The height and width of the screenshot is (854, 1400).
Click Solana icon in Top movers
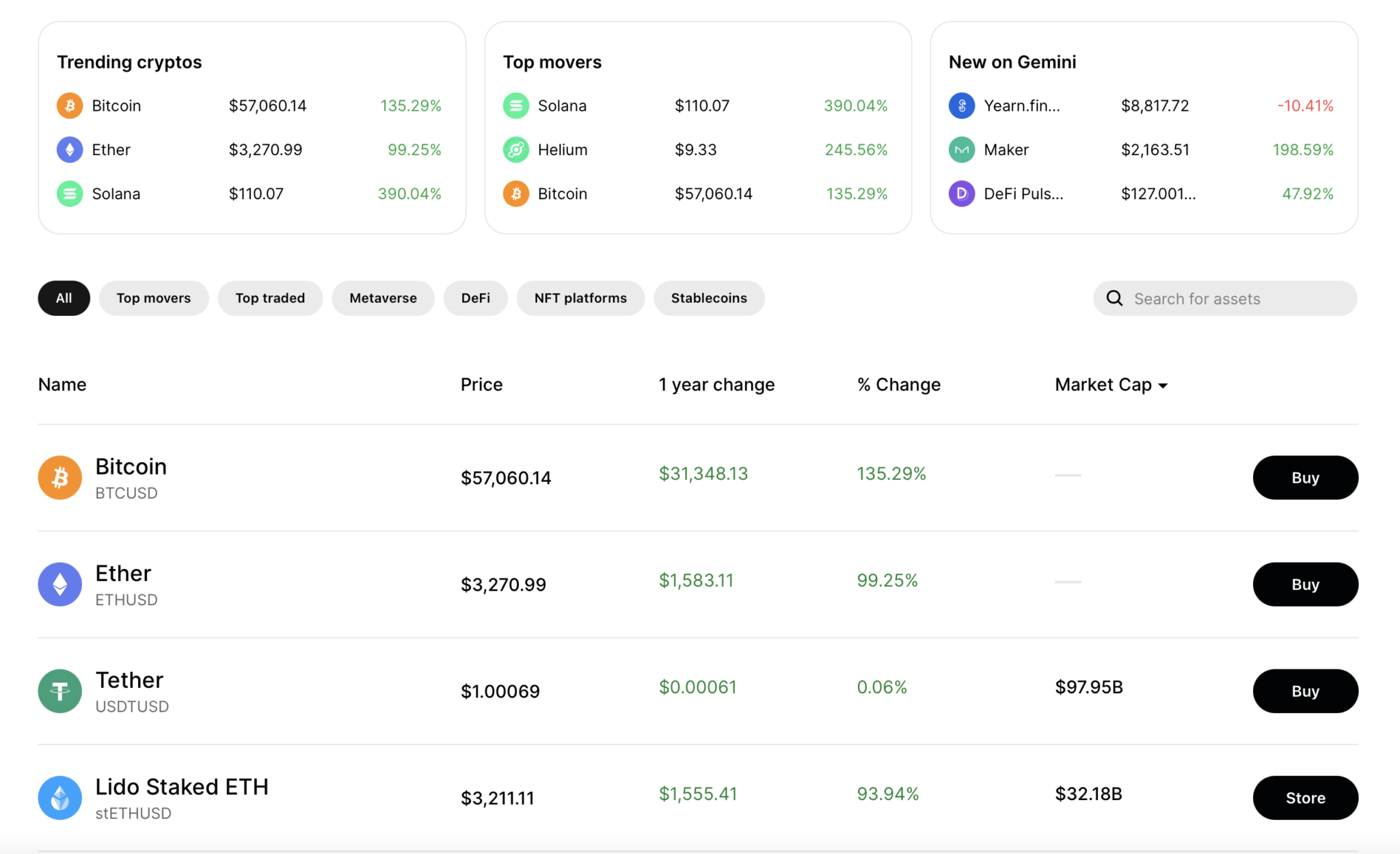[516, 106]
